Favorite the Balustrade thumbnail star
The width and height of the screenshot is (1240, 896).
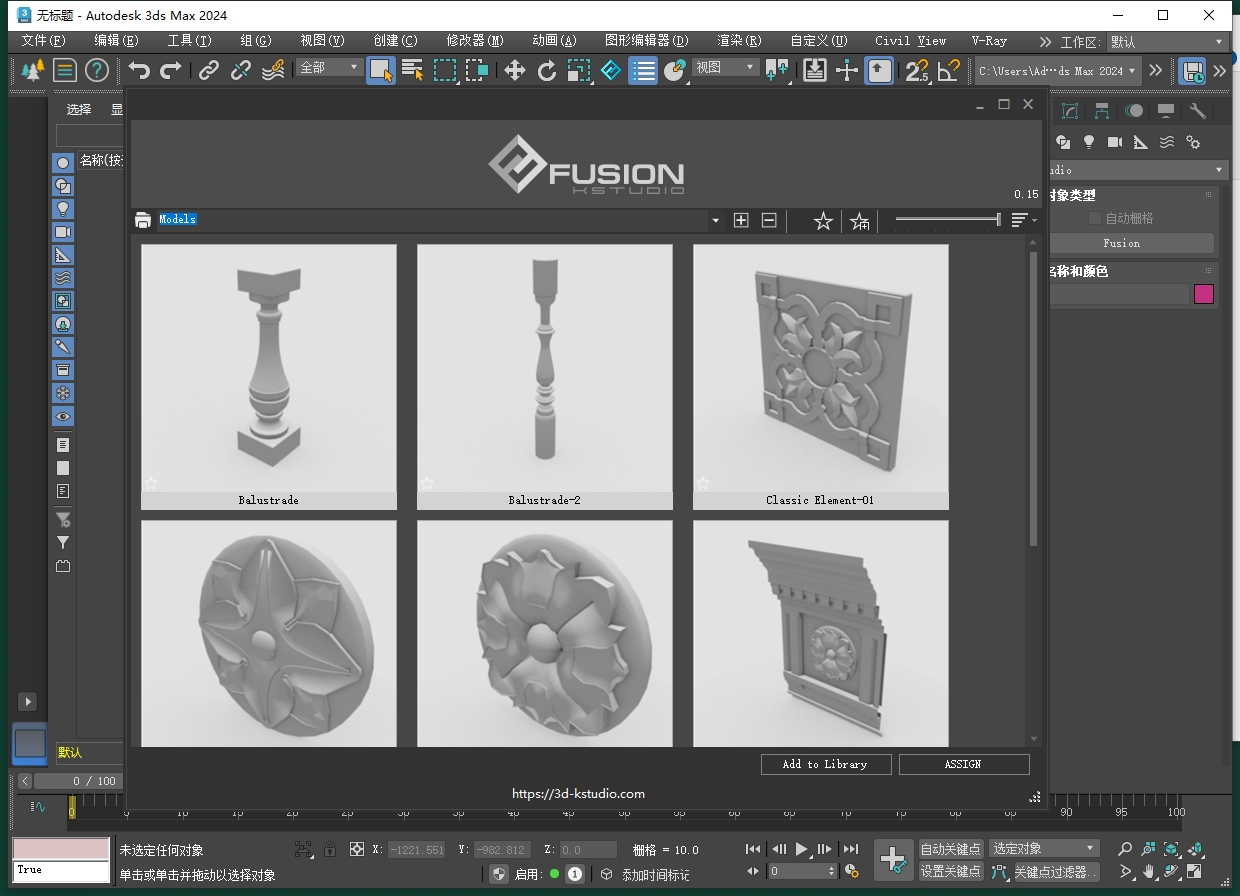click(151, 483)
